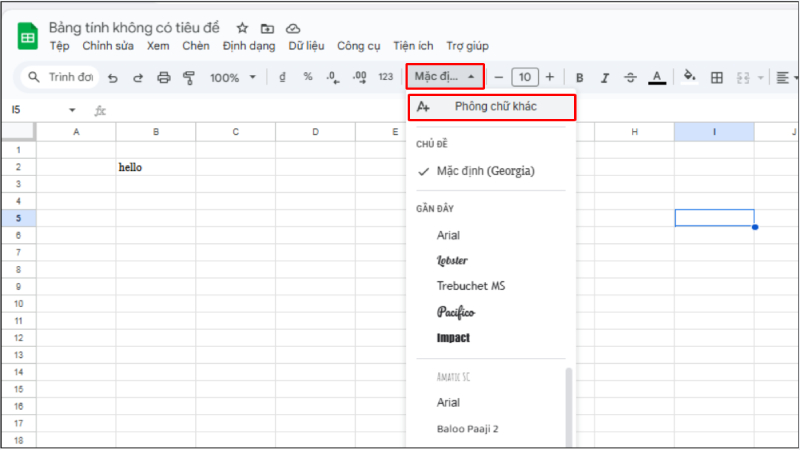Open the cell borders tool
800x450 pixels.
(x=717, y=78)
